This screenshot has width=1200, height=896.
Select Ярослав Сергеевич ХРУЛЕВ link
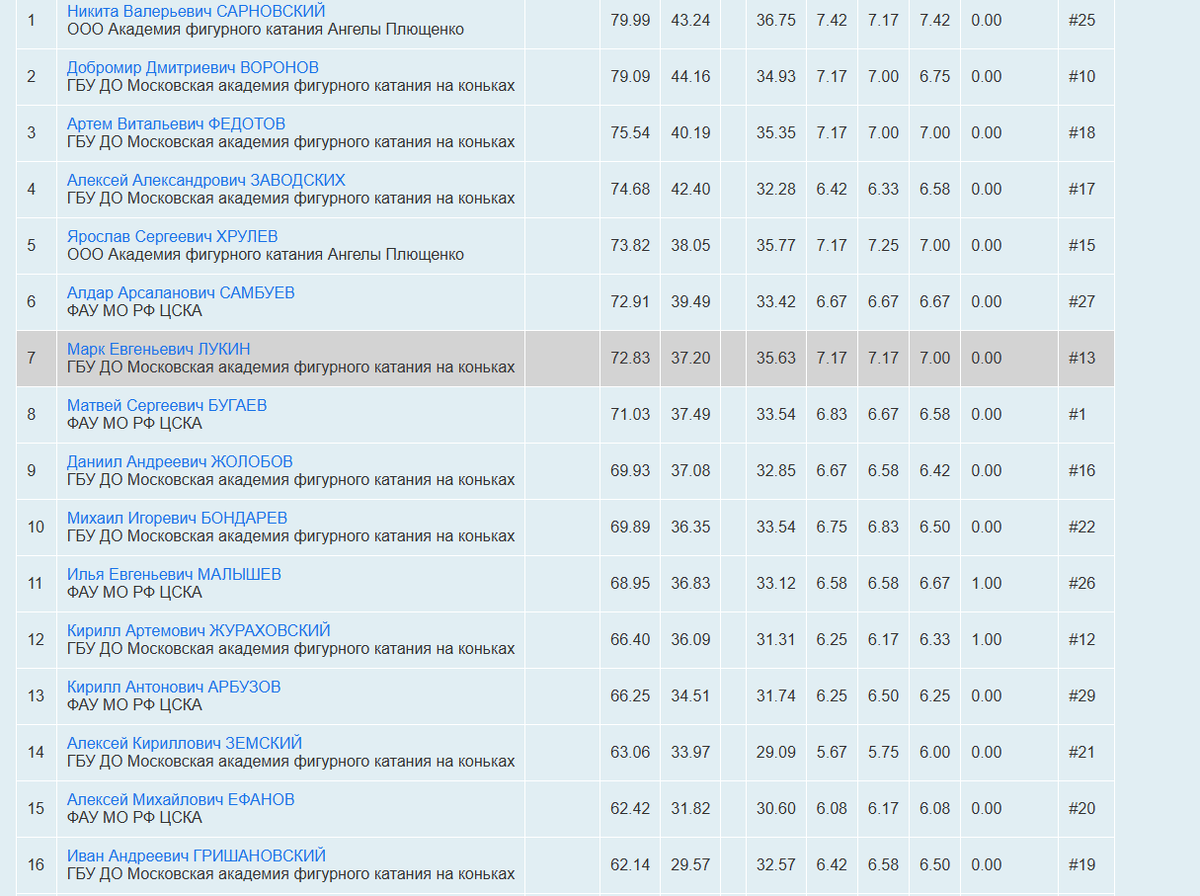click(x=172, y=236)
